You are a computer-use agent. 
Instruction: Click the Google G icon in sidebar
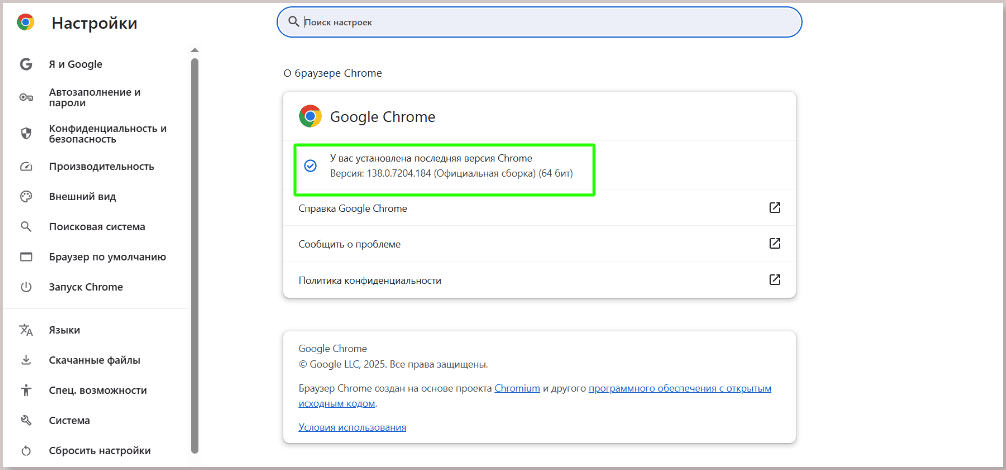click(x=26, y=64)
